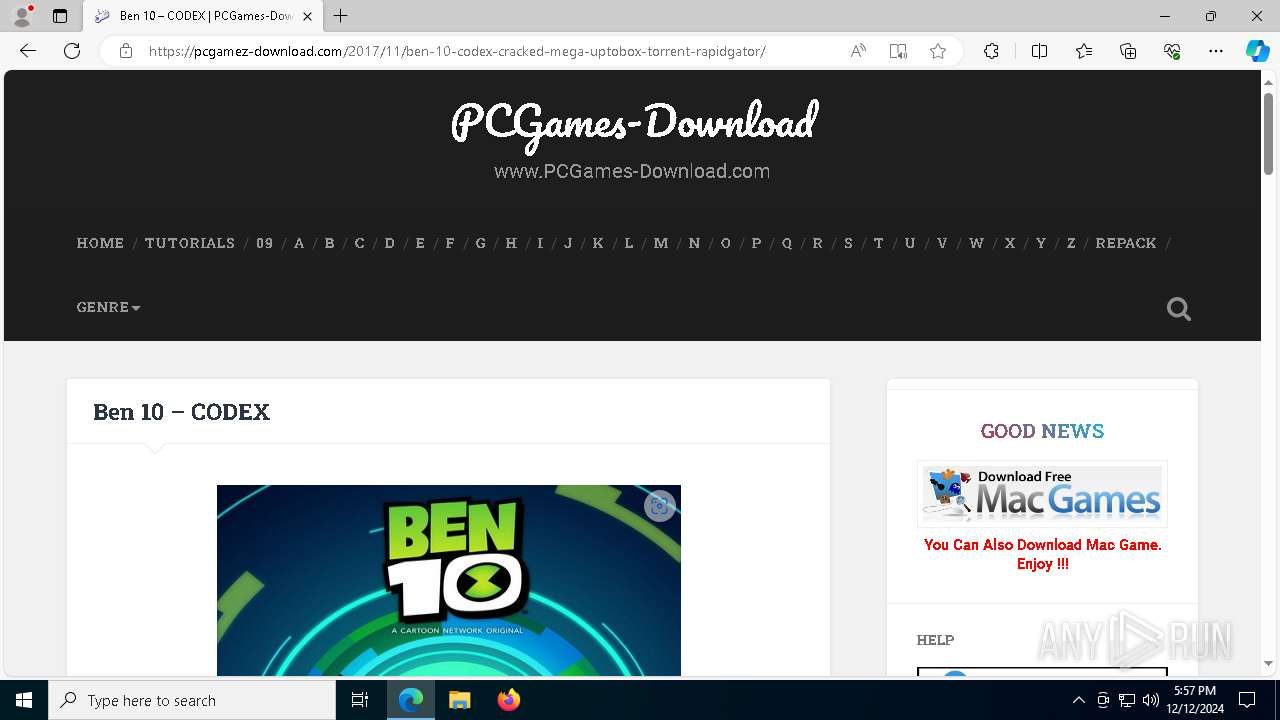
Task: Select letter S in navigation
Action: (x=848, y=243)
